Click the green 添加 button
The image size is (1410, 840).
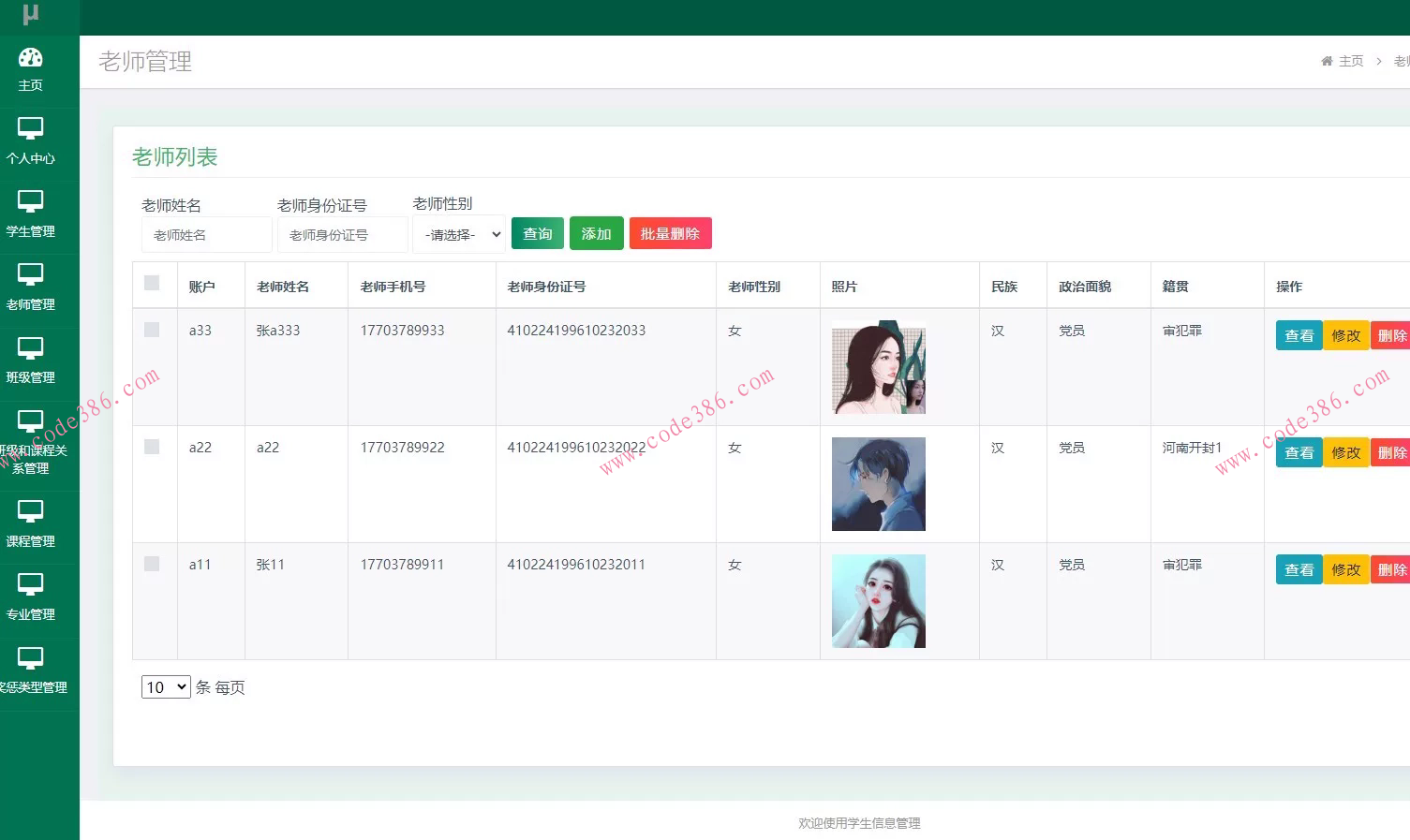tap(596, 233)
